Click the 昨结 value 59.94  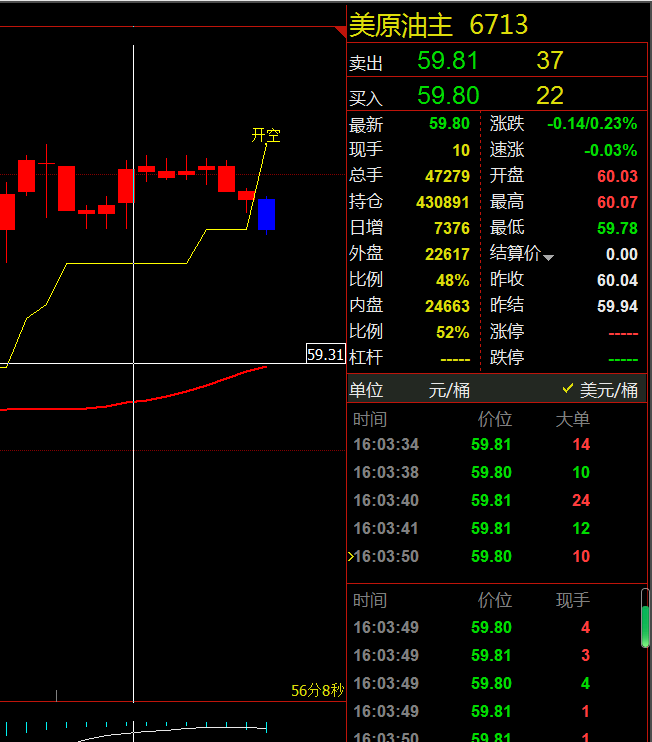click(x=617, y=306)
